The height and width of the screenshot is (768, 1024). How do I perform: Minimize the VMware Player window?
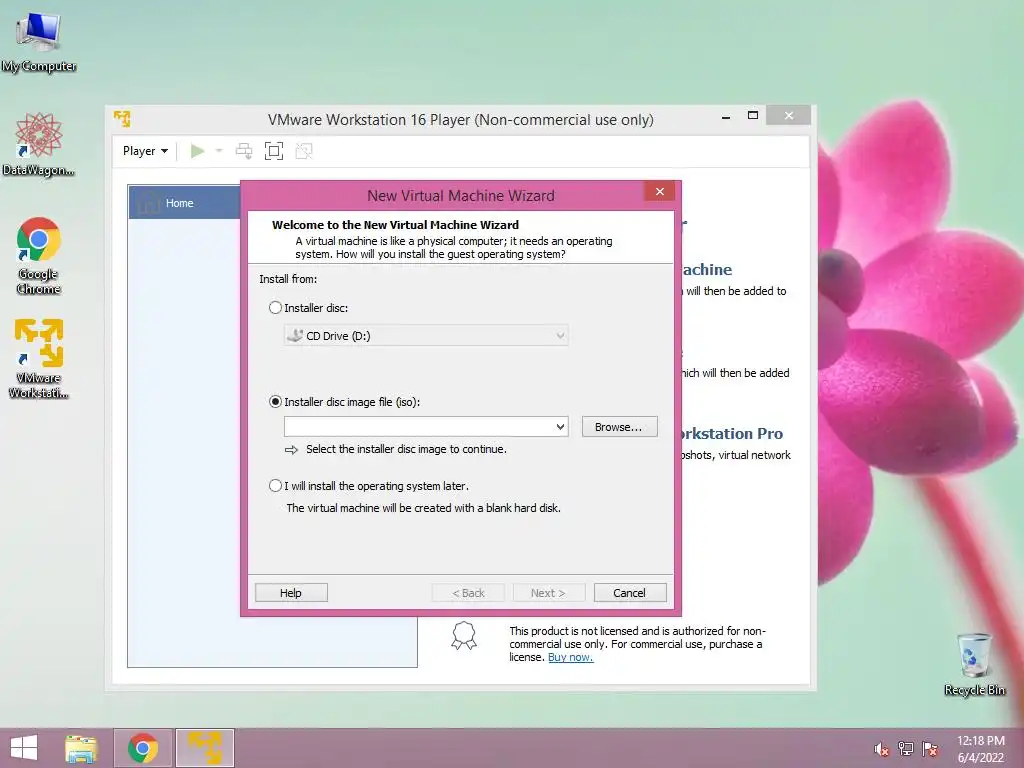726,117
